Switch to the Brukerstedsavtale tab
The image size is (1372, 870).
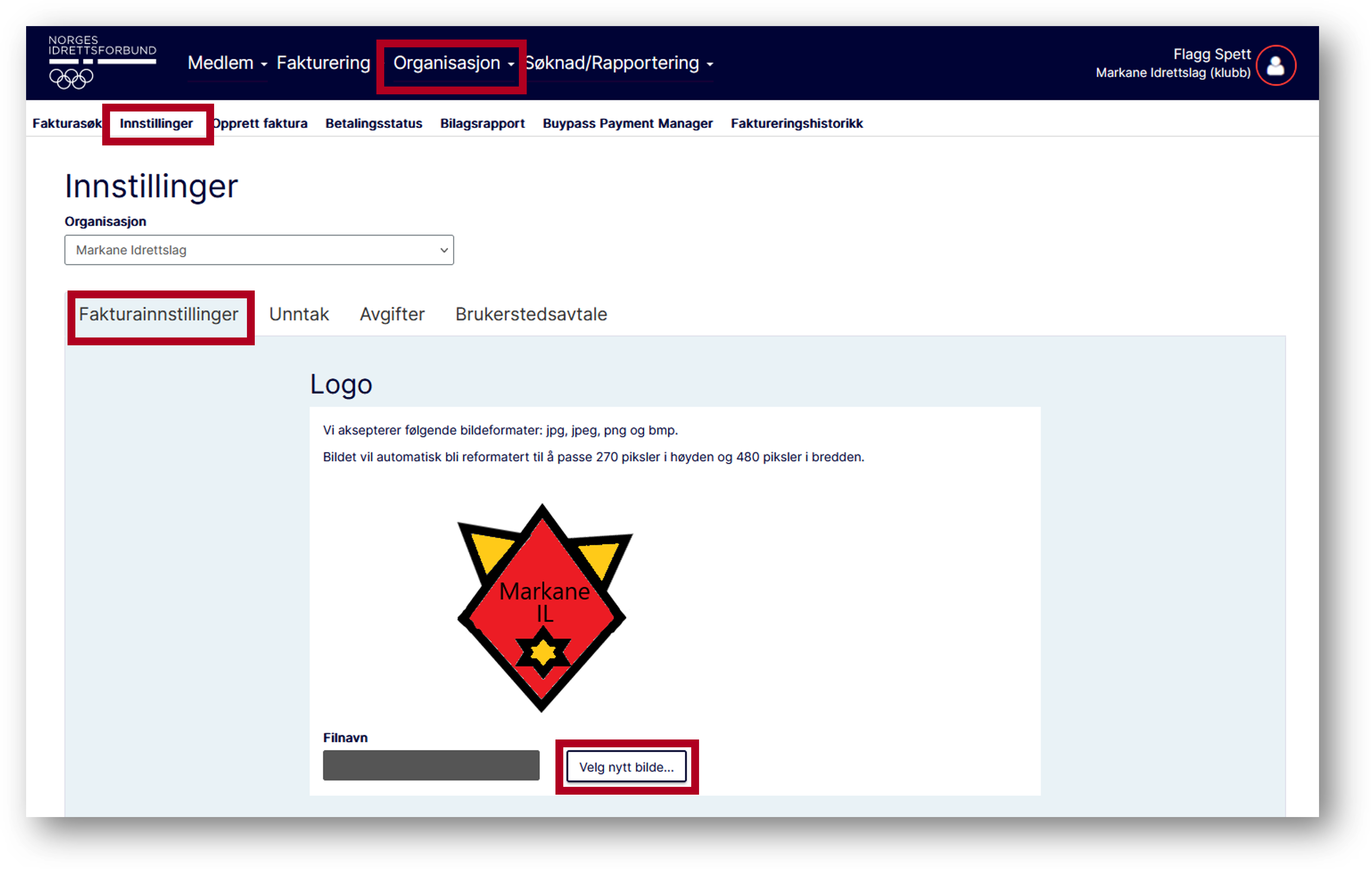coord(531,314)
